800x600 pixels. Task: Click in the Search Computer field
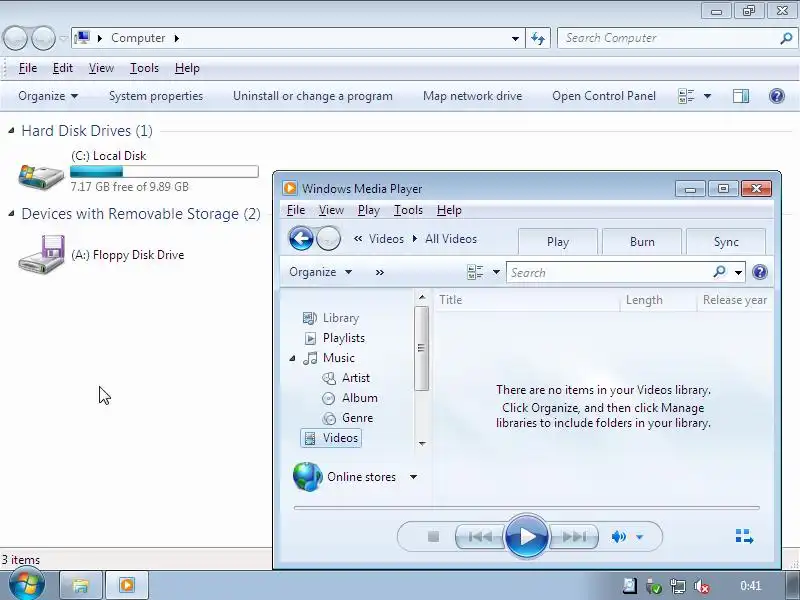(668, 38)
